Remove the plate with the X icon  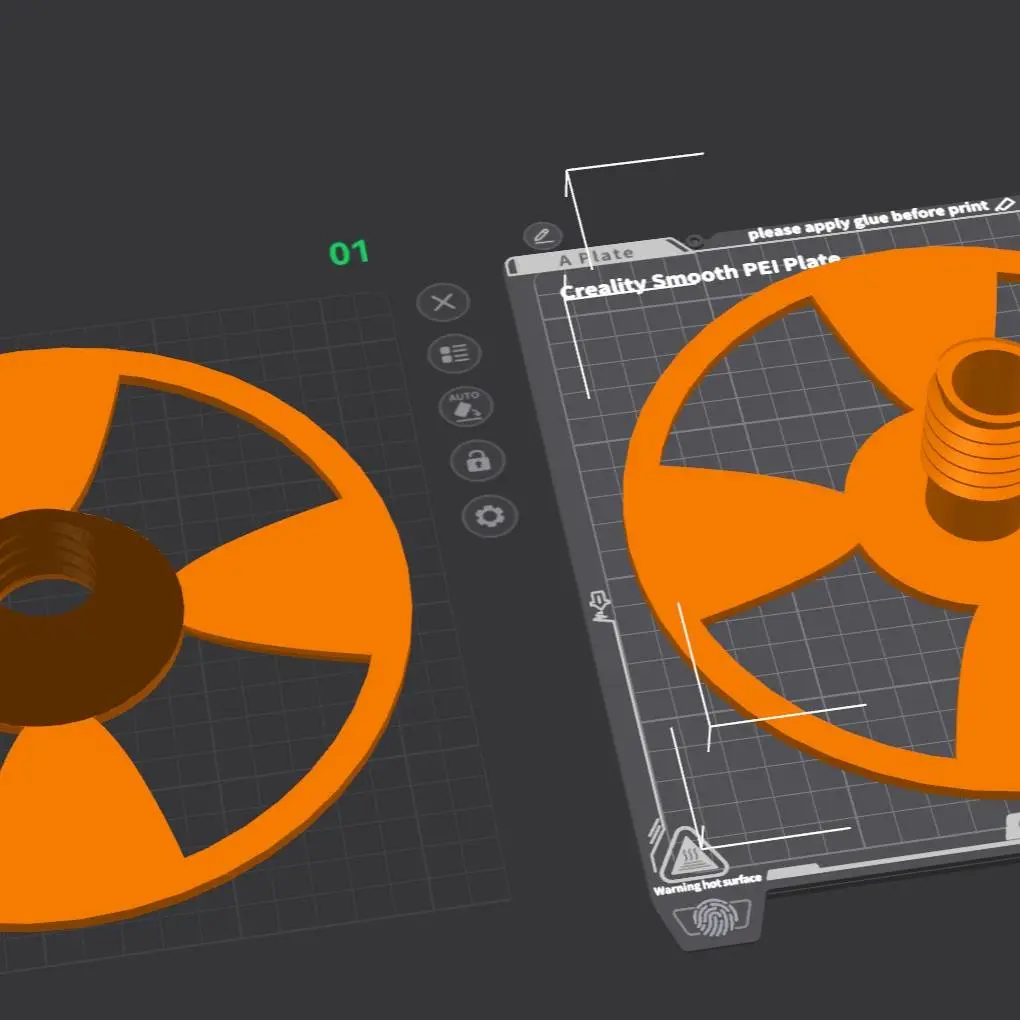click(444, 302)
